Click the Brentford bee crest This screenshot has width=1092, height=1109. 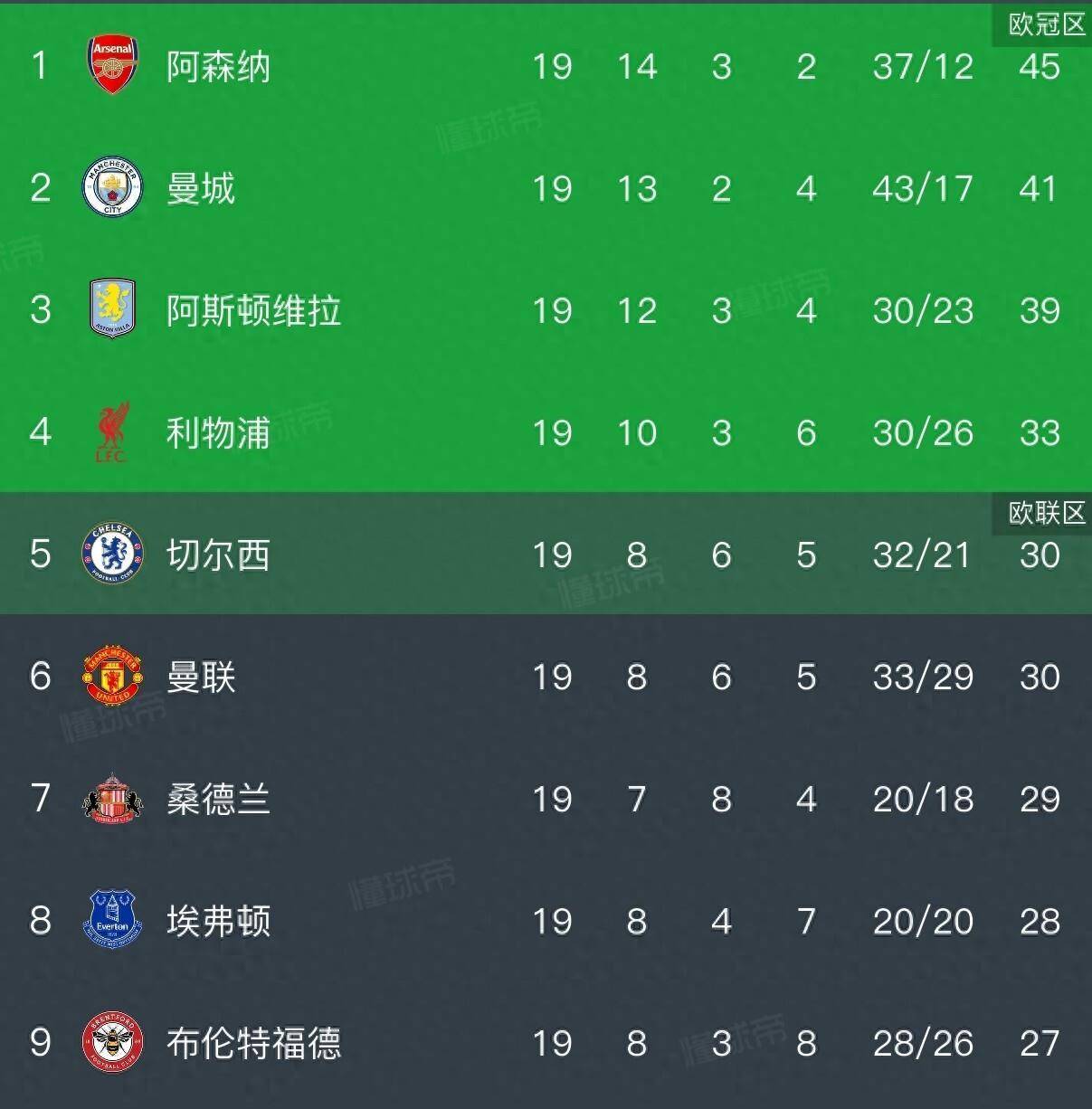[112, 1042]
